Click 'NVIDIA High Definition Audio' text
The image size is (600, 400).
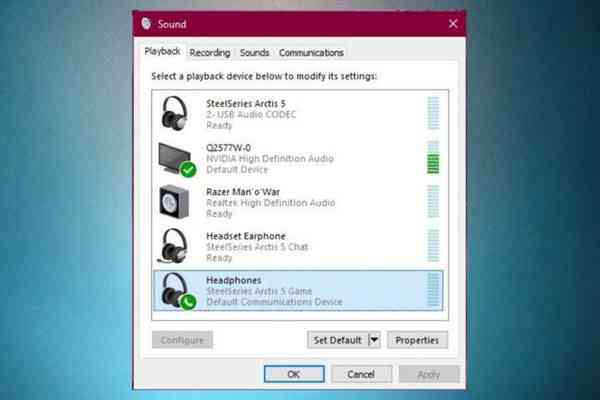pyautogui.click(x=270, y=158)
